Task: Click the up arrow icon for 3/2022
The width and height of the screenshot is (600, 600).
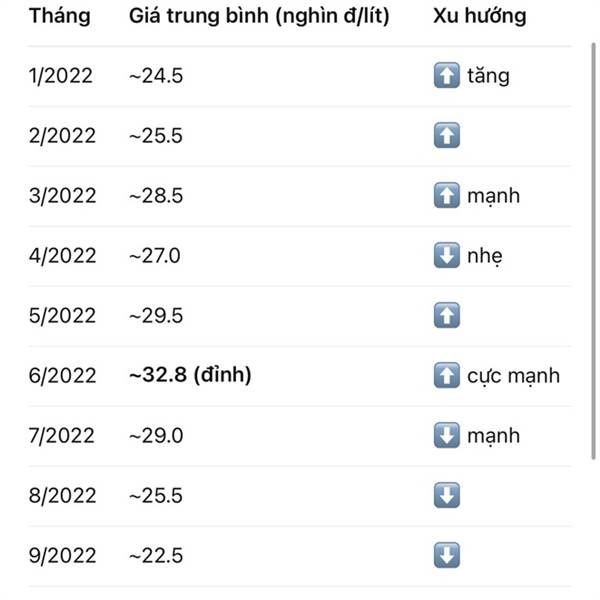Action: 447,196
